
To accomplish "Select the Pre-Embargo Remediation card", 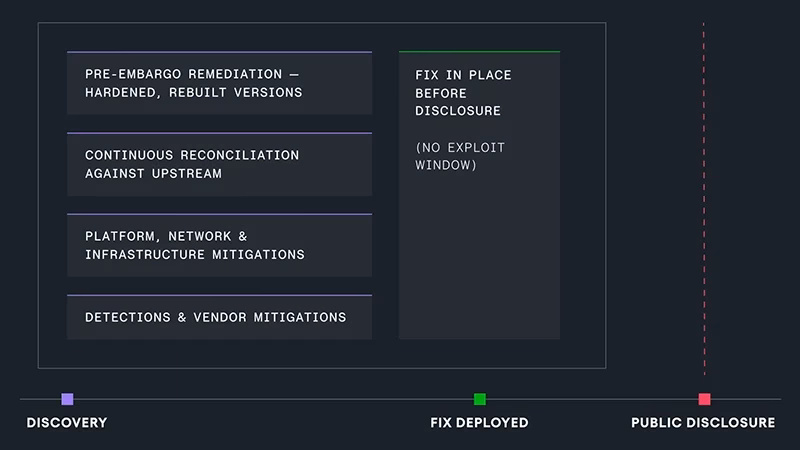I will 219,83.
